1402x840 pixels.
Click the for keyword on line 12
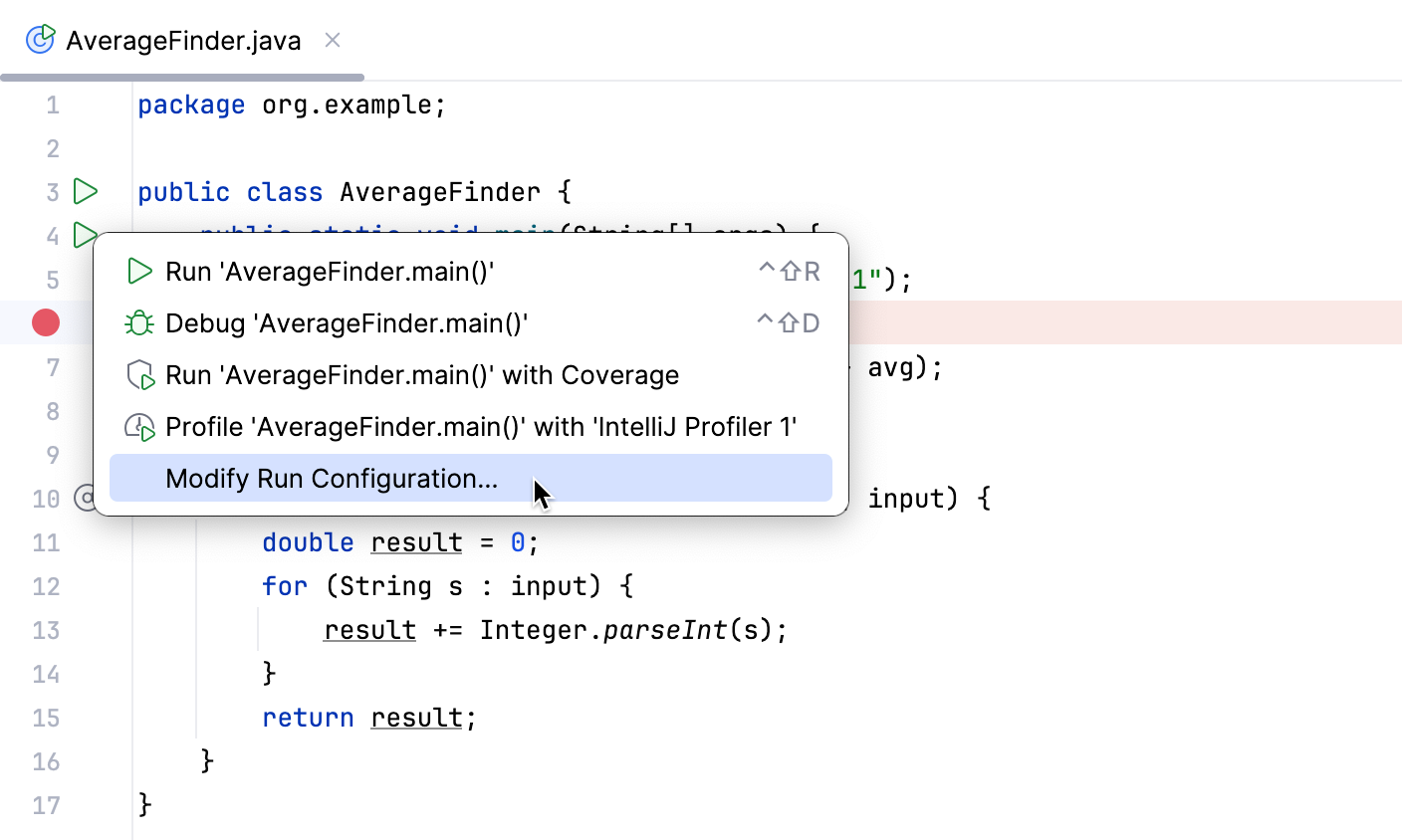point(285,586)
